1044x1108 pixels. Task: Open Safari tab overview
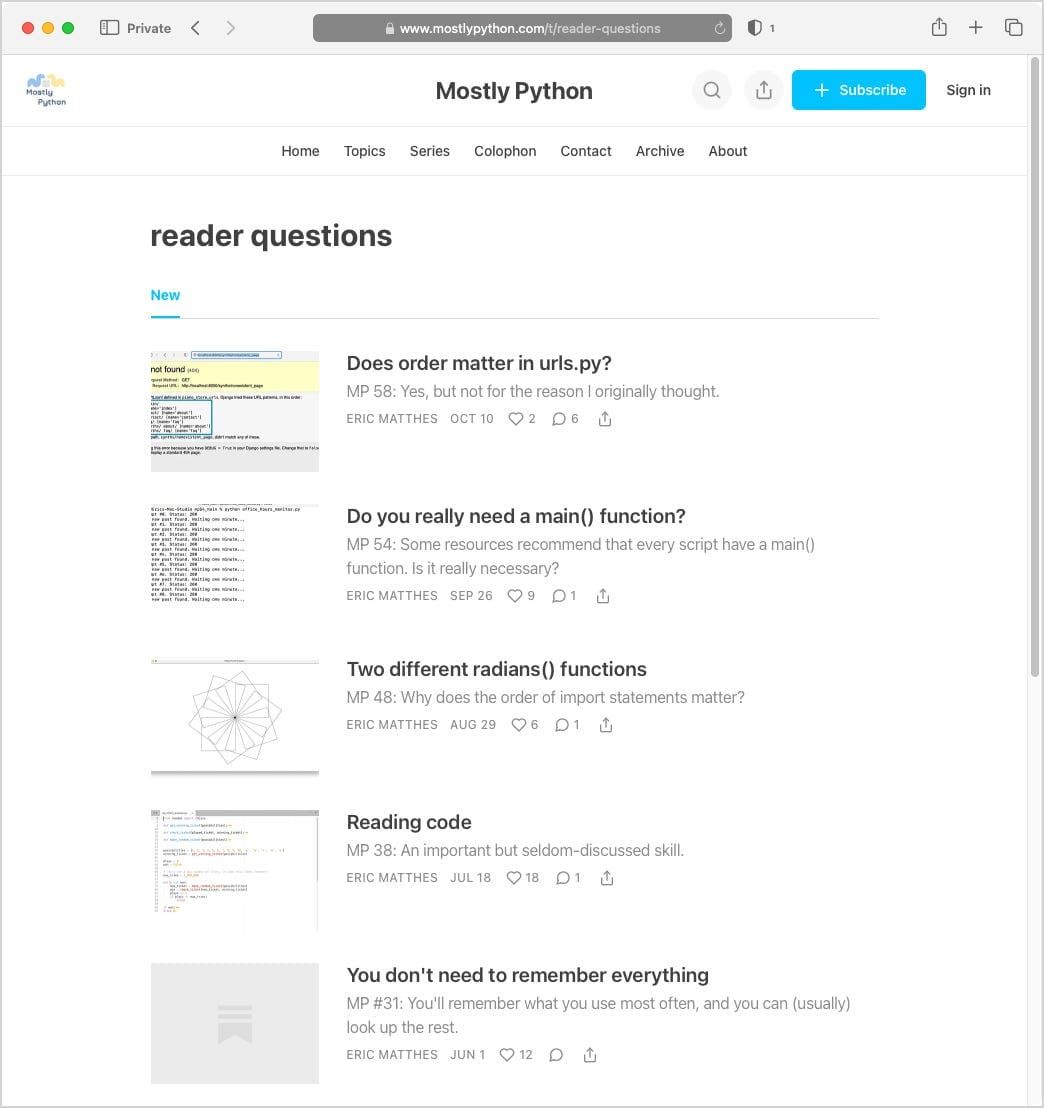tap(1014, 28)
